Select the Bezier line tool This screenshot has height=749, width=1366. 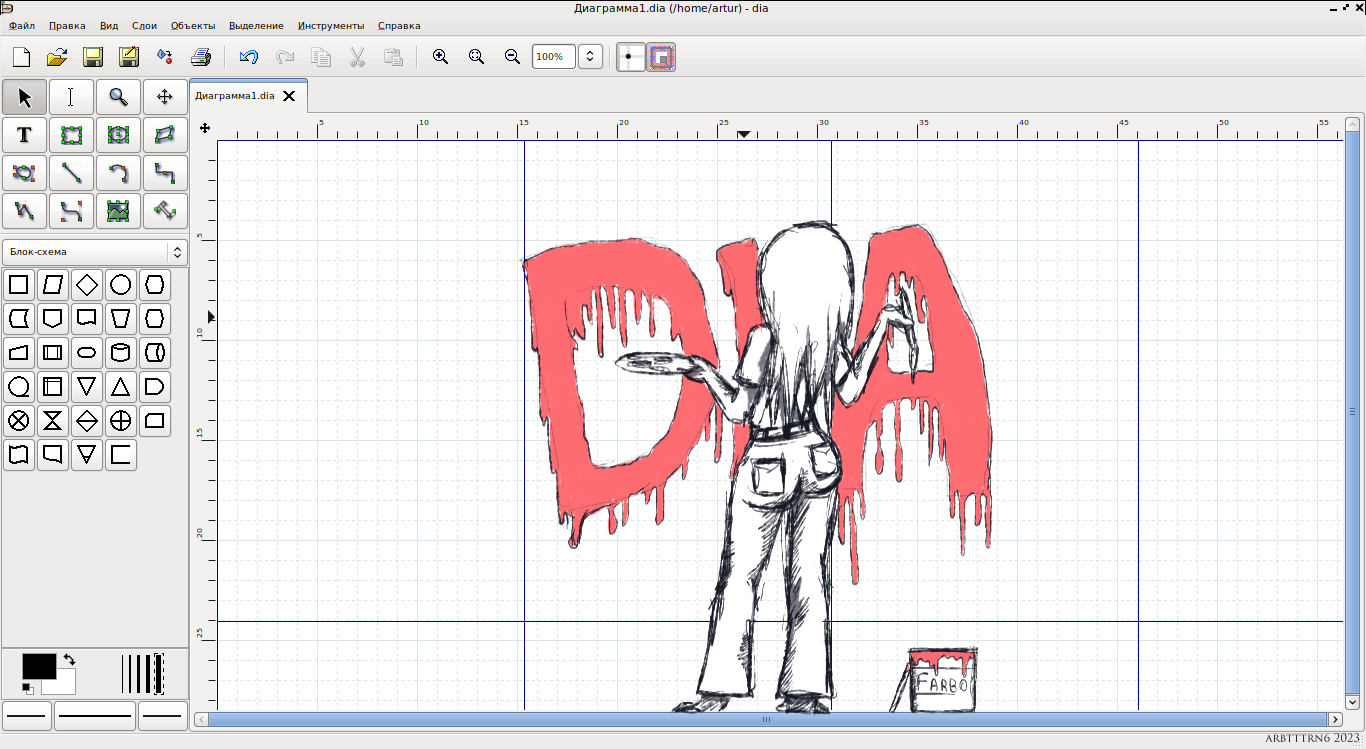pyautogui.click(x=71, y=211)
